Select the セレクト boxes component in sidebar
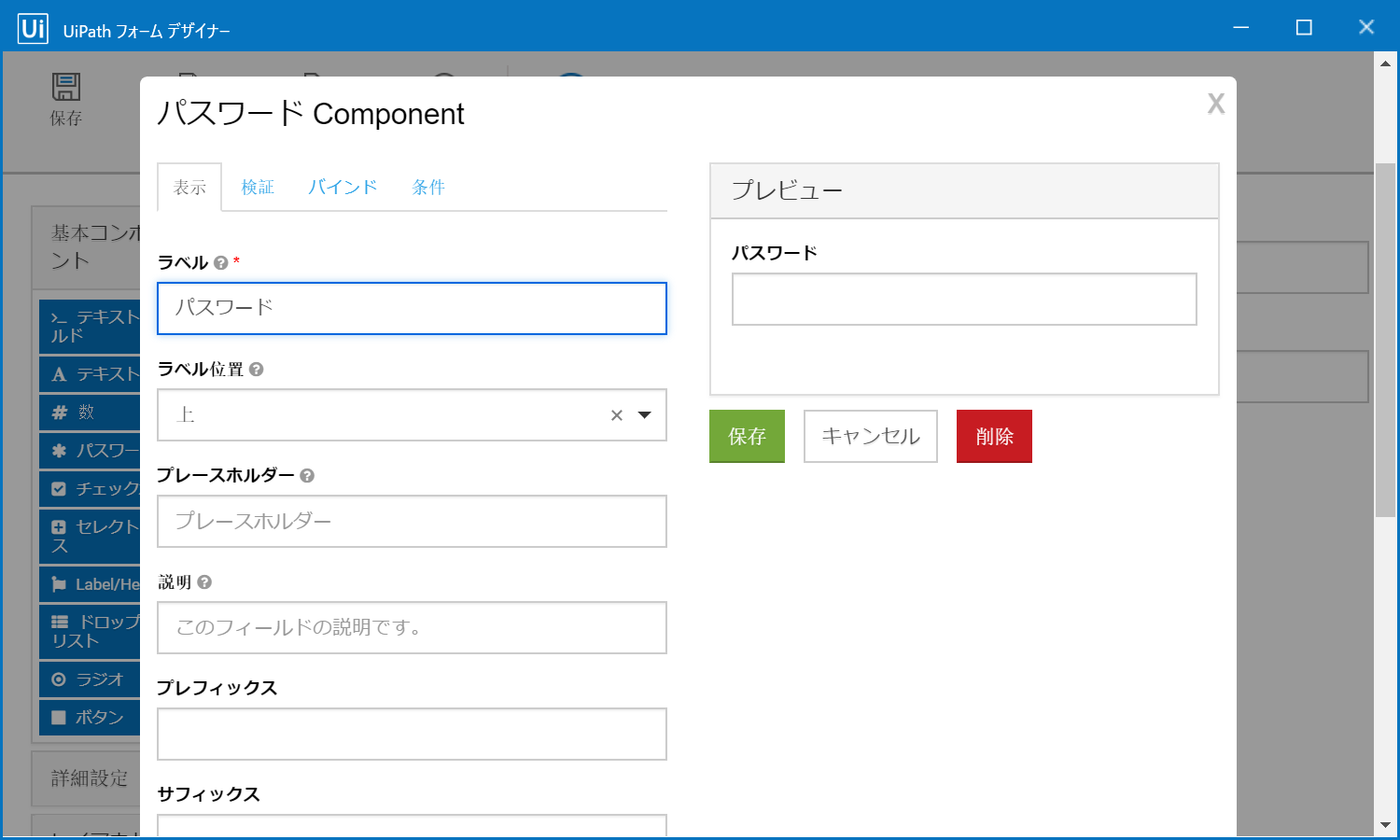The height and width of the screenshot is (840, 1400). 90,537
